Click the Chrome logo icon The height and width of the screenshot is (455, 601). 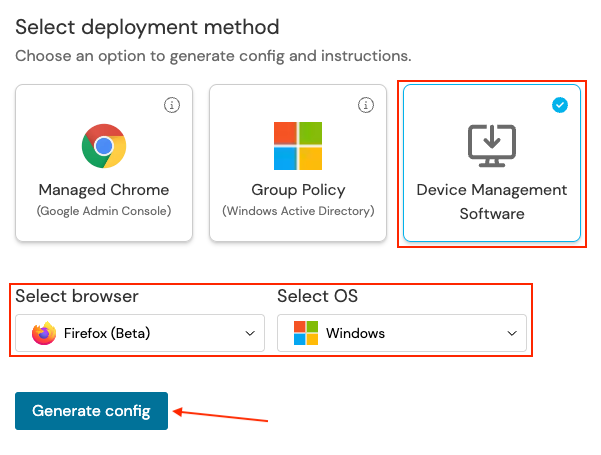104,146
